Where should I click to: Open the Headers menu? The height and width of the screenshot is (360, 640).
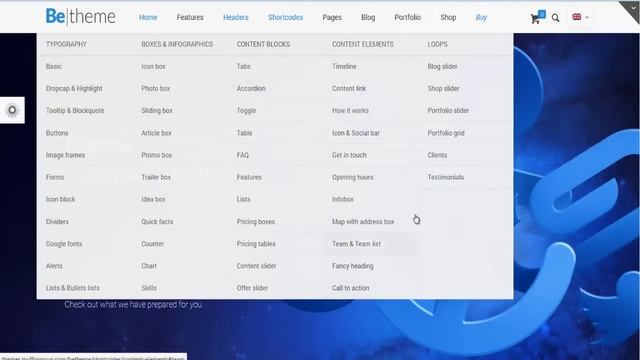pyautogui.click(x=236, y=18)
